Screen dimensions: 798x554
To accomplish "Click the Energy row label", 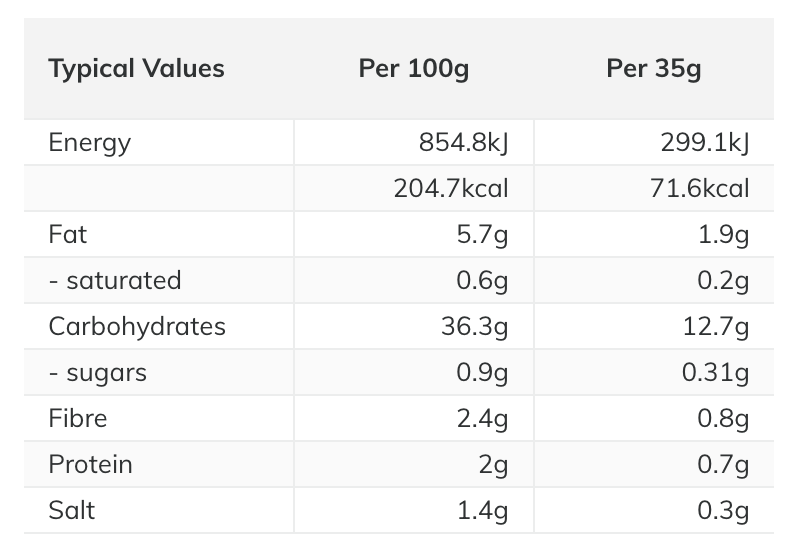I will point(90,142).
